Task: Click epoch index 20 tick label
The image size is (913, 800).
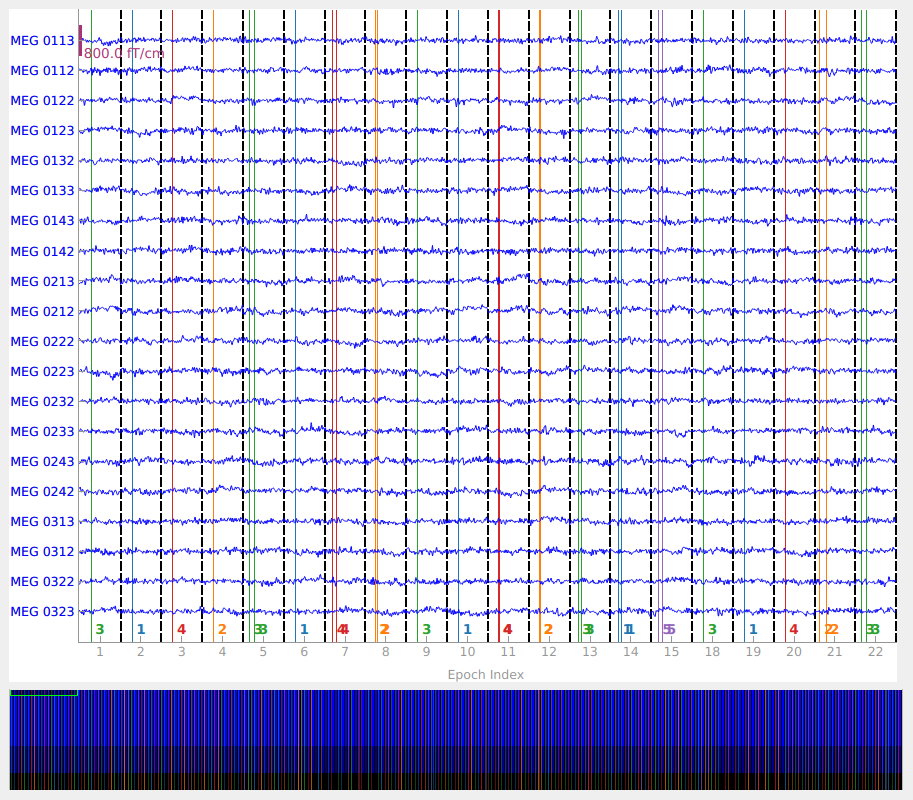Action: pyautogui.click(x=794, y=652)
